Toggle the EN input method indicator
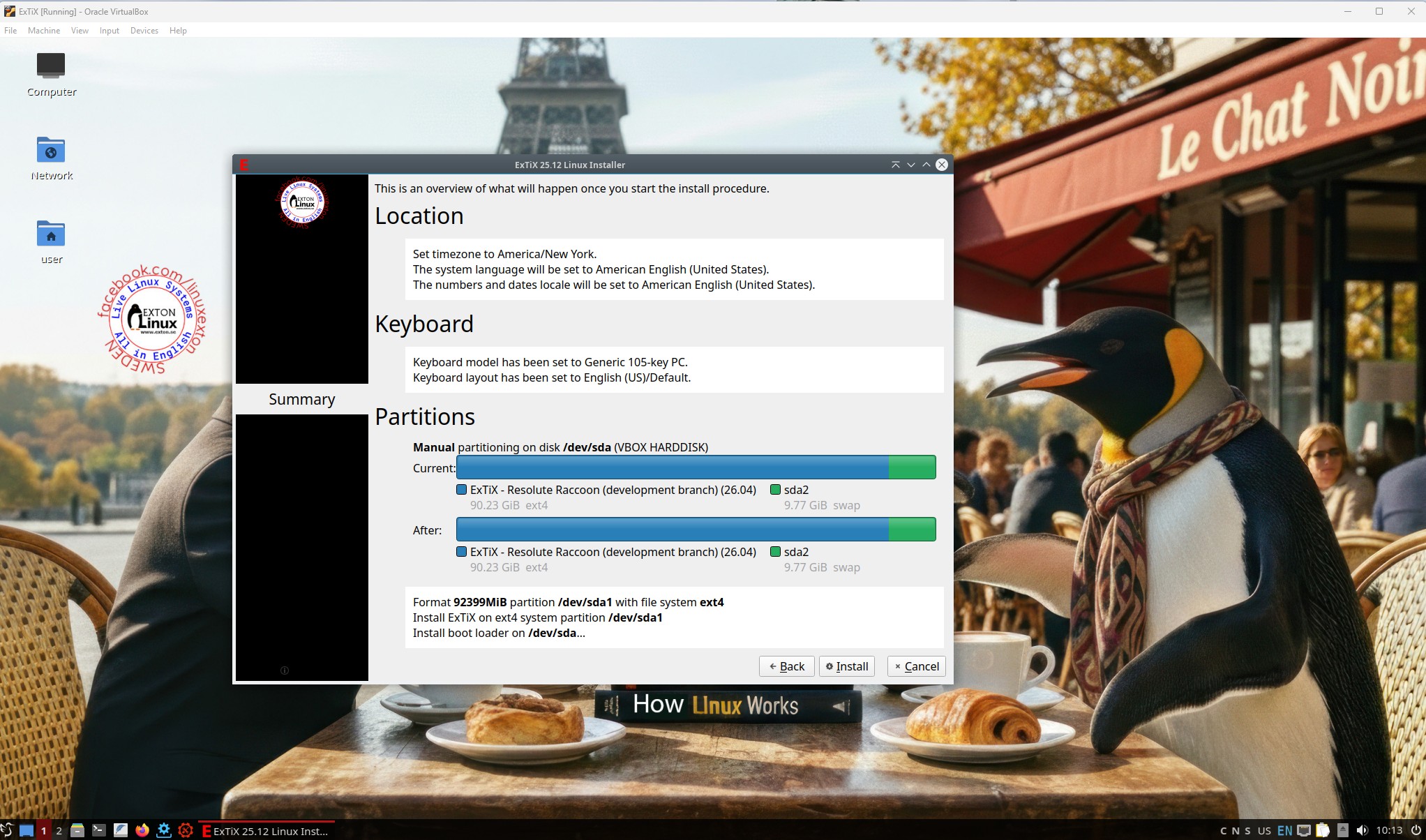Viewport: 1426px width, 840px height. 1284,830
